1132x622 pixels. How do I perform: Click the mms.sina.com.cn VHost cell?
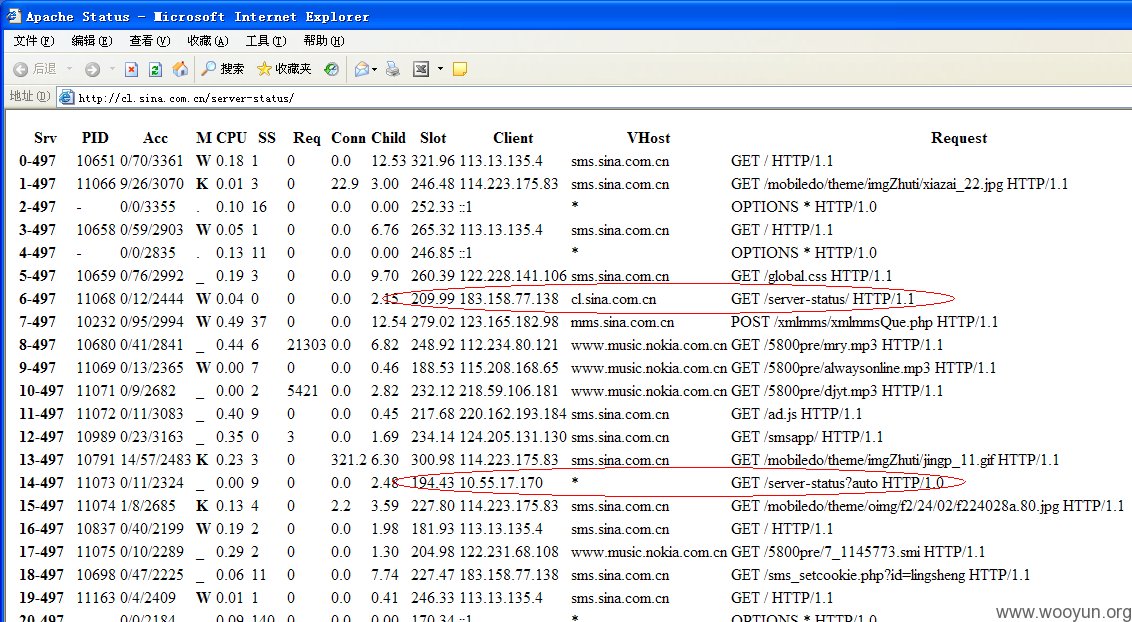tap(622, 322)
